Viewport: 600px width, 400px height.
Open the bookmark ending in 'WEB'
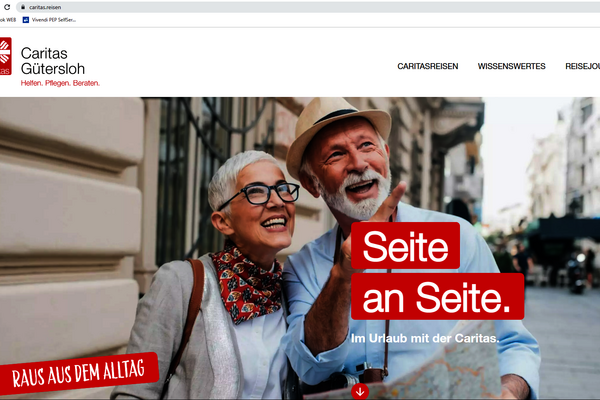[8, 20]
